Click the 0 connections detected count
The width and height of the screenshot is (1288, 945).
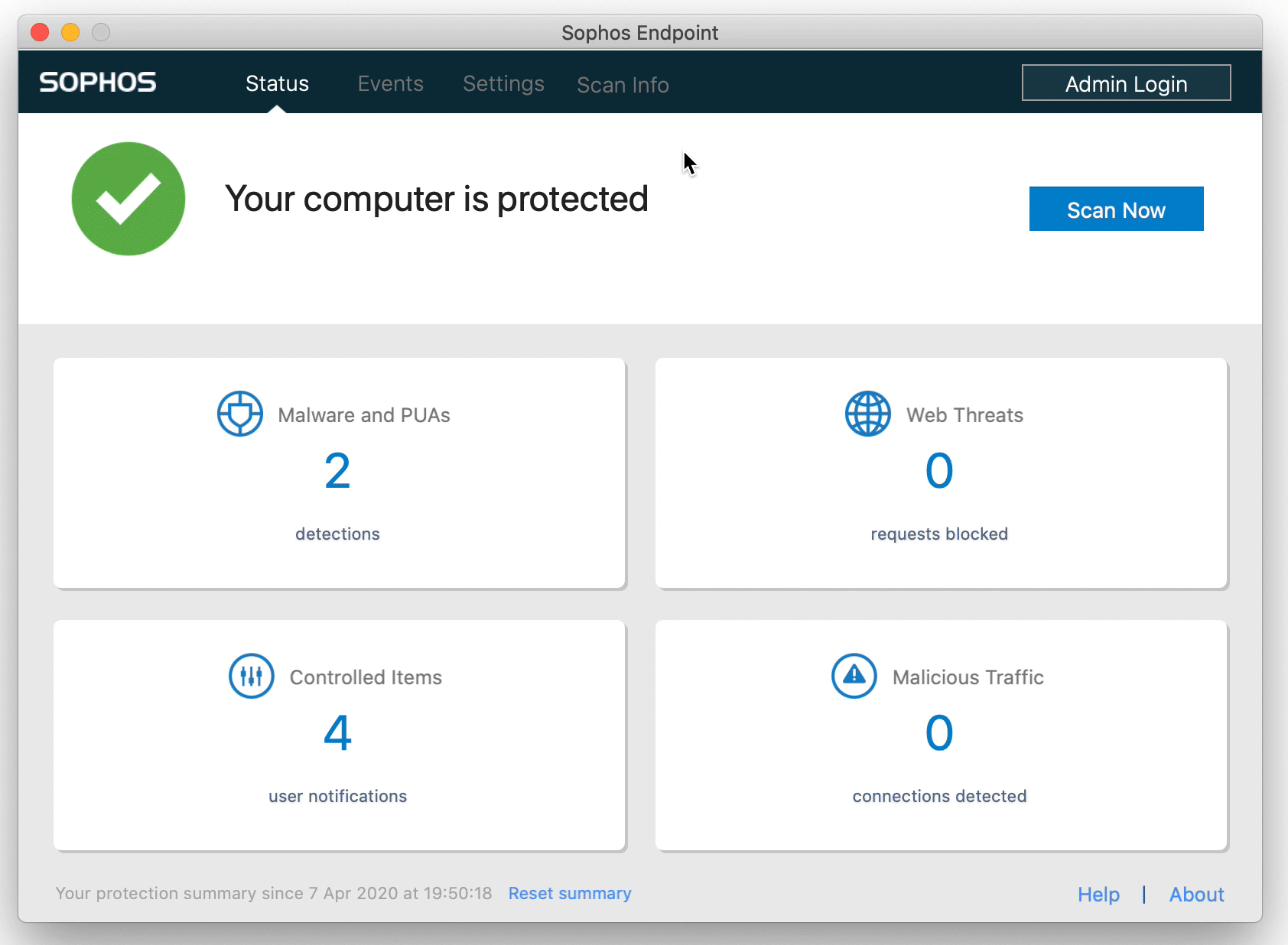(939, 732)
